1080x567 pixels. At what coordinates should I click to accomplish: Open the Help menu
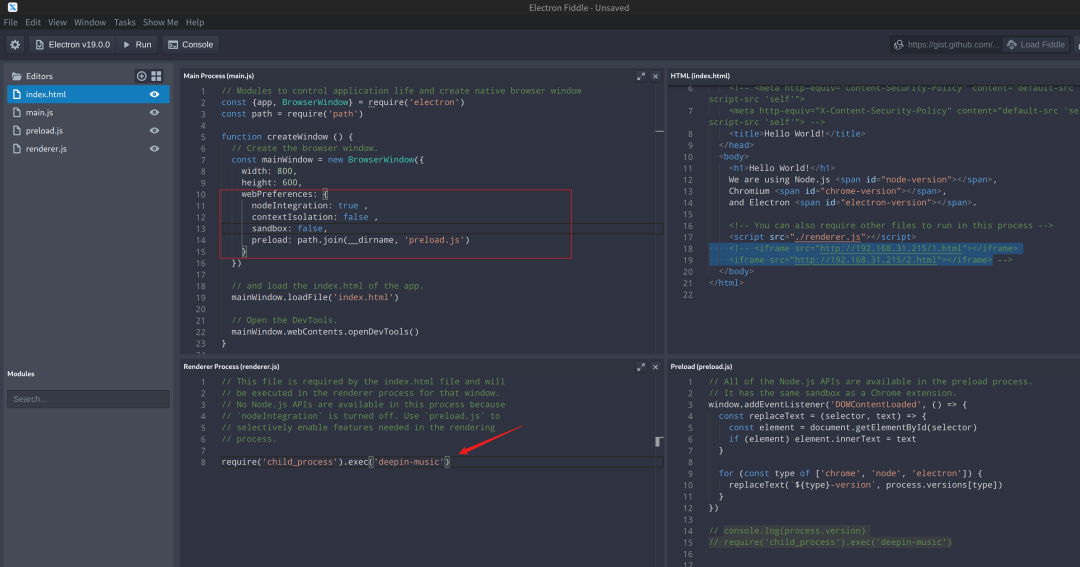(x=195, y=22)
